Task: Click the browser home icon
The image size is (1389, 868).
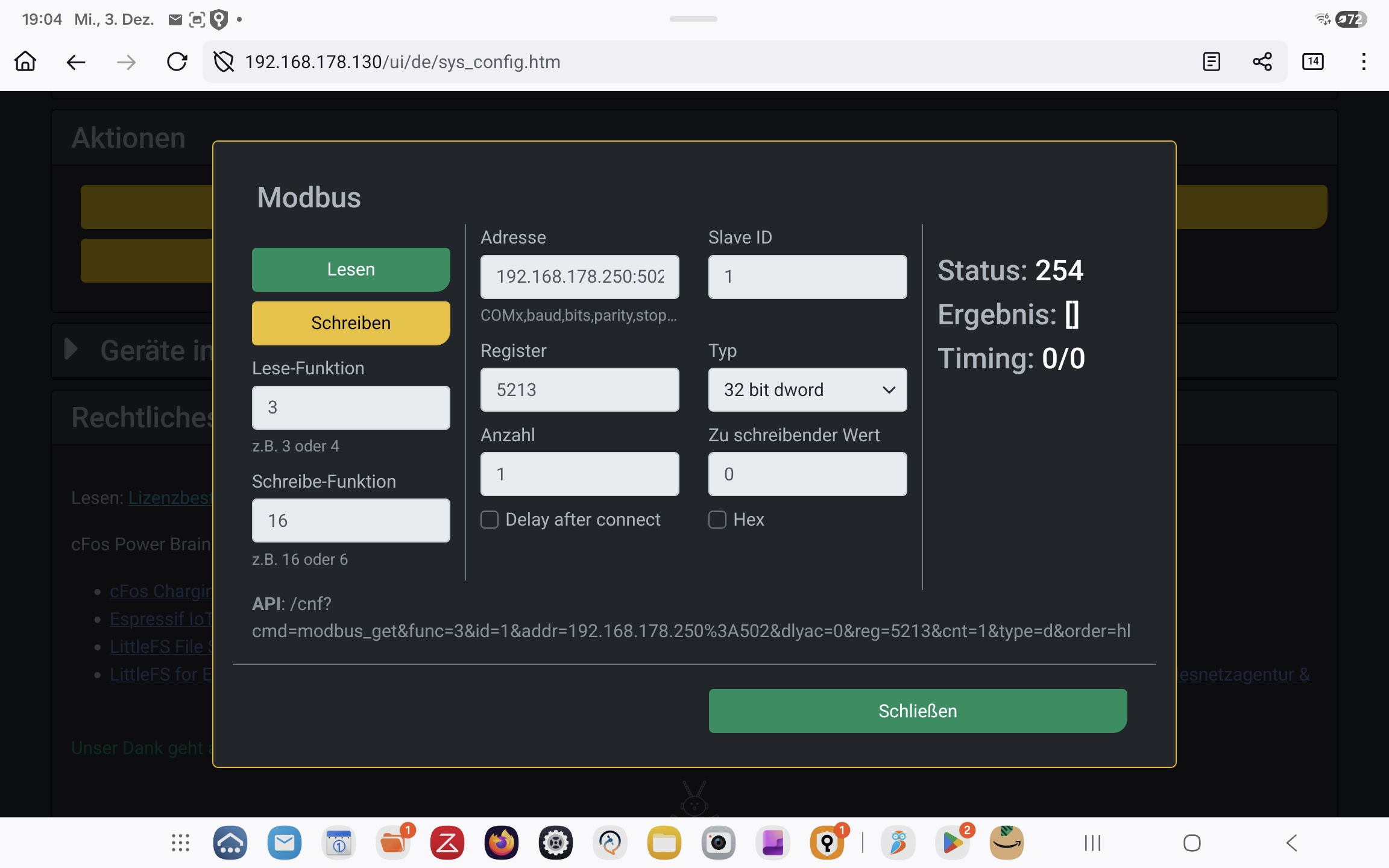Action: coord(25,61)
